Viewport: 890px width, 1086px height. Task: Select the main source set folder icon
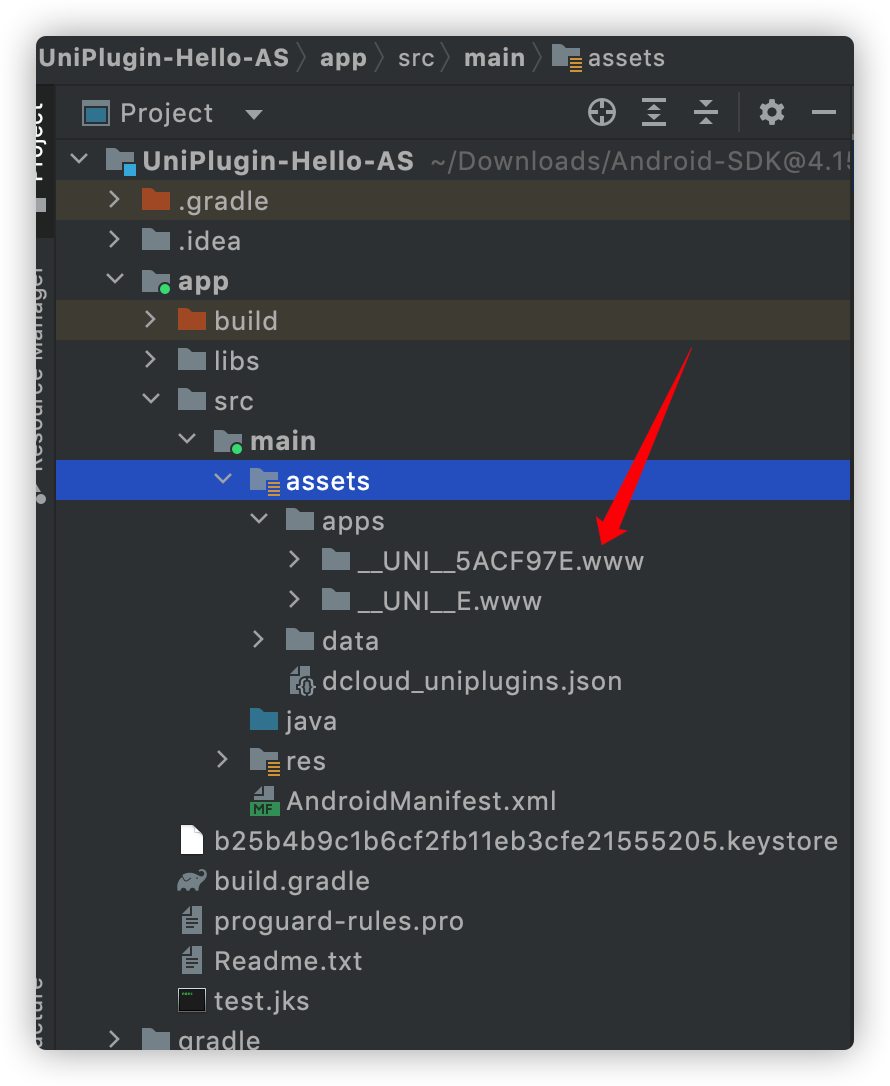tap(228, 441)
